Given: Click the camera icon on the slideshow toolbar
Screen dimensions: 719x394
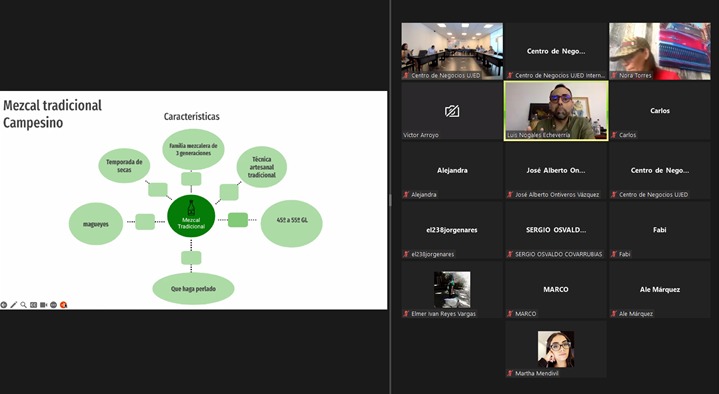Looking at the screenshot, I should click(x=44, y=305).
